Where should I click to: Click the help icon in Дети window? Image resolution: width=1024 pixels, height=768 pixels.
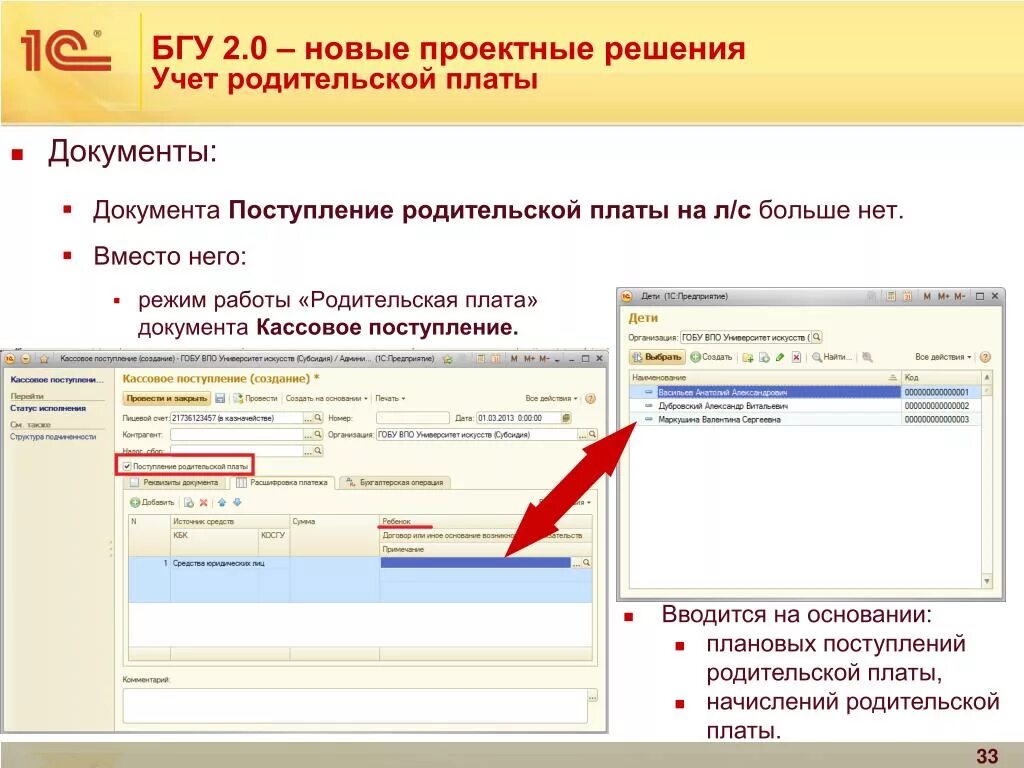point(985,357)
